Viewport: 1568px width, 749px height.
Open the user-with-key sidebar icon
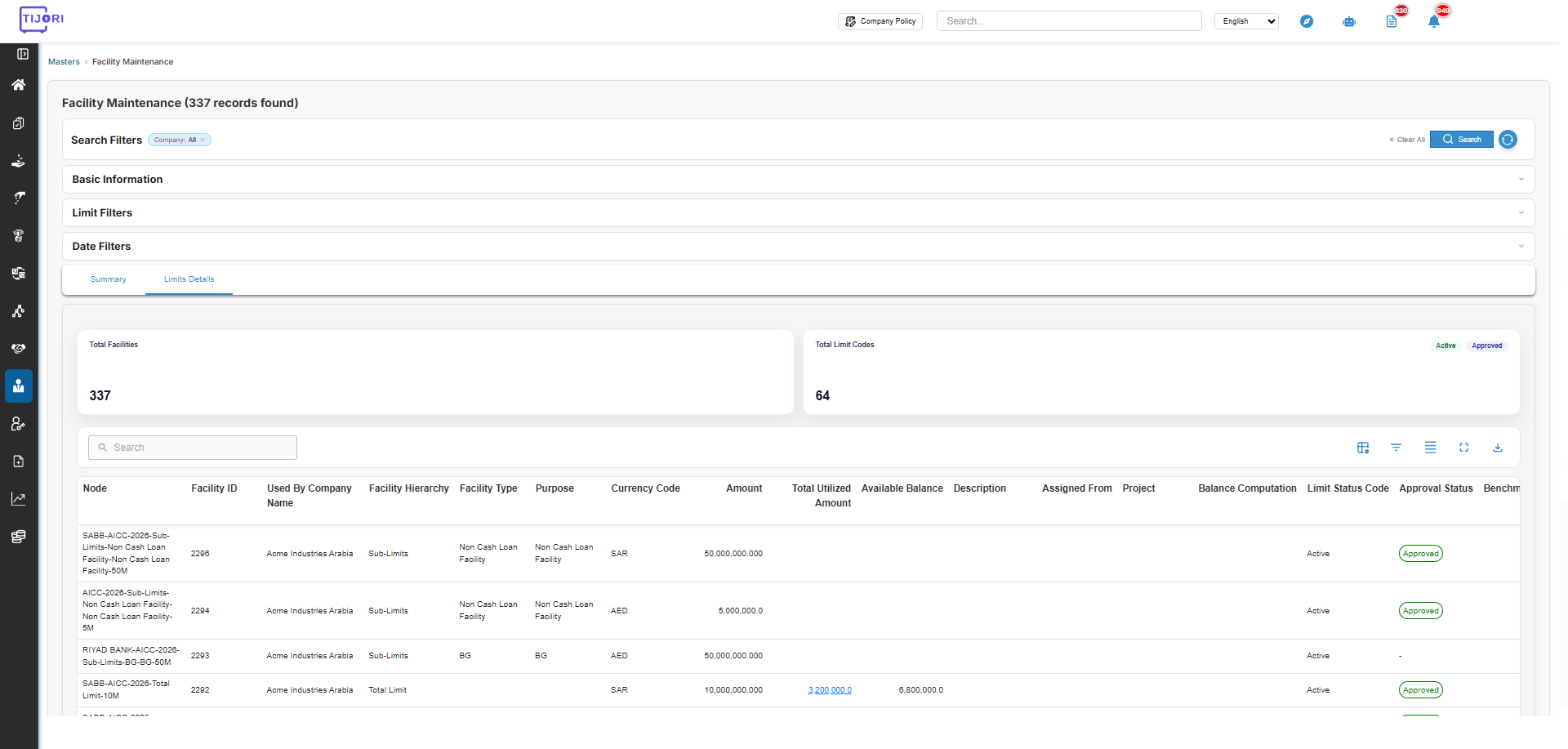coord(18,424)
